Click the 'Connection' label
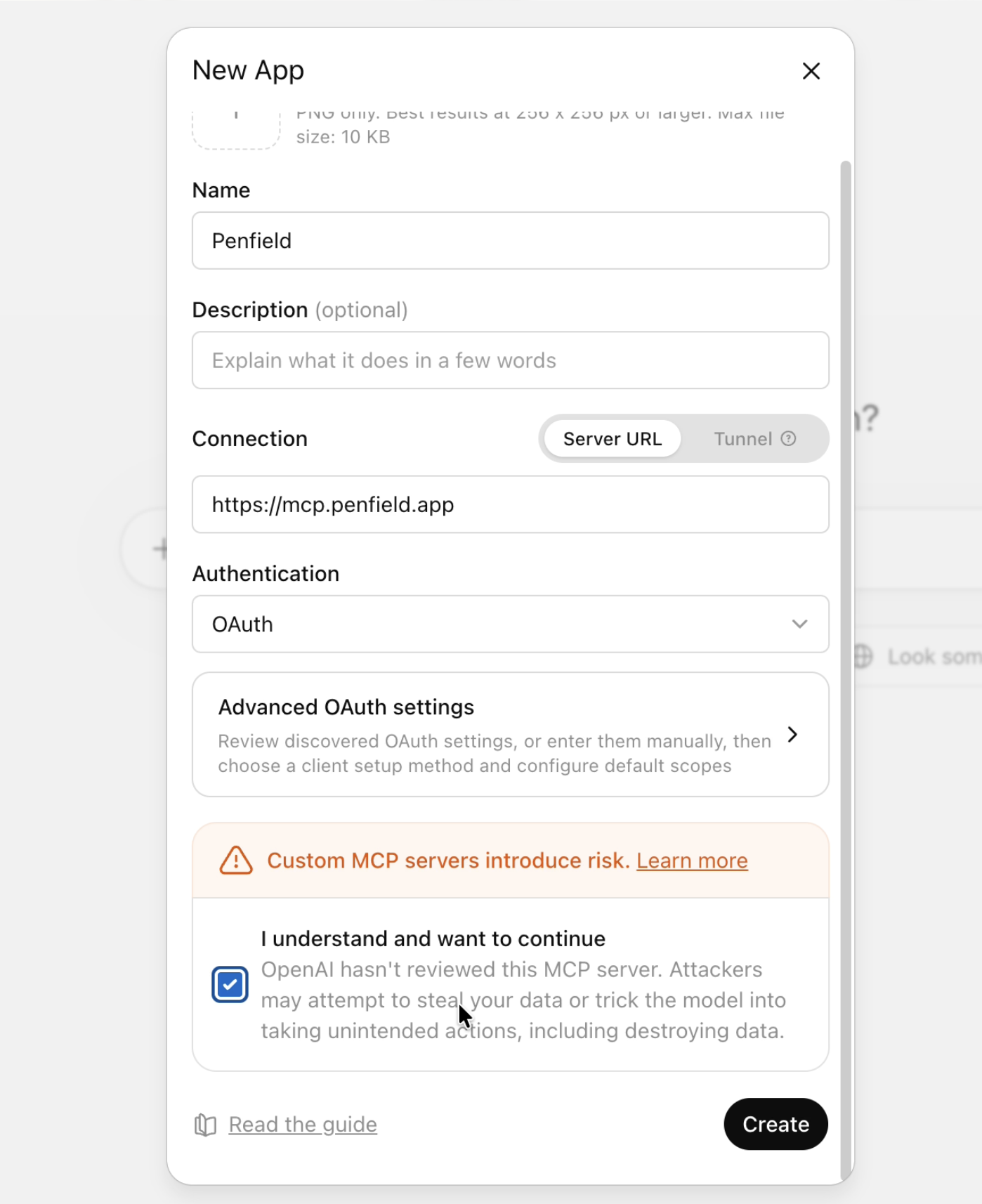The width and height of the screenshot is (982, 1204). pos(250,439)
